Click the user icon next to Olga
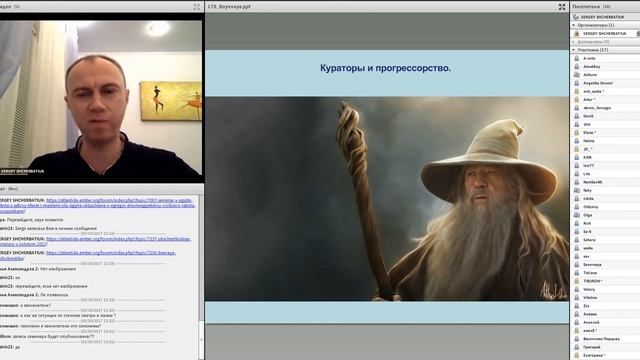This screenshot has width=640, height=360. tap(577, 215)
